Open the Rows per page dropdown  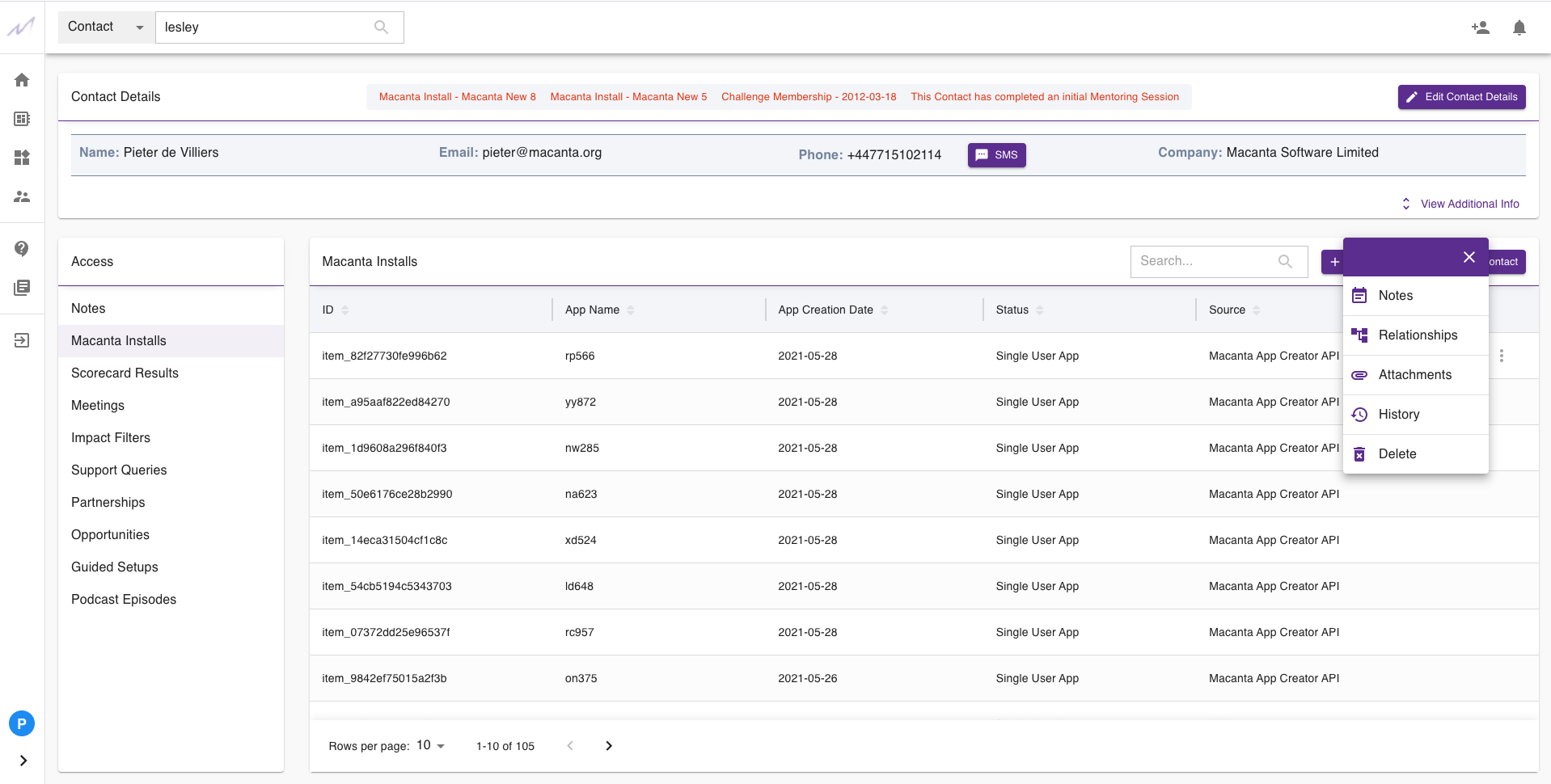click(429, 745)
